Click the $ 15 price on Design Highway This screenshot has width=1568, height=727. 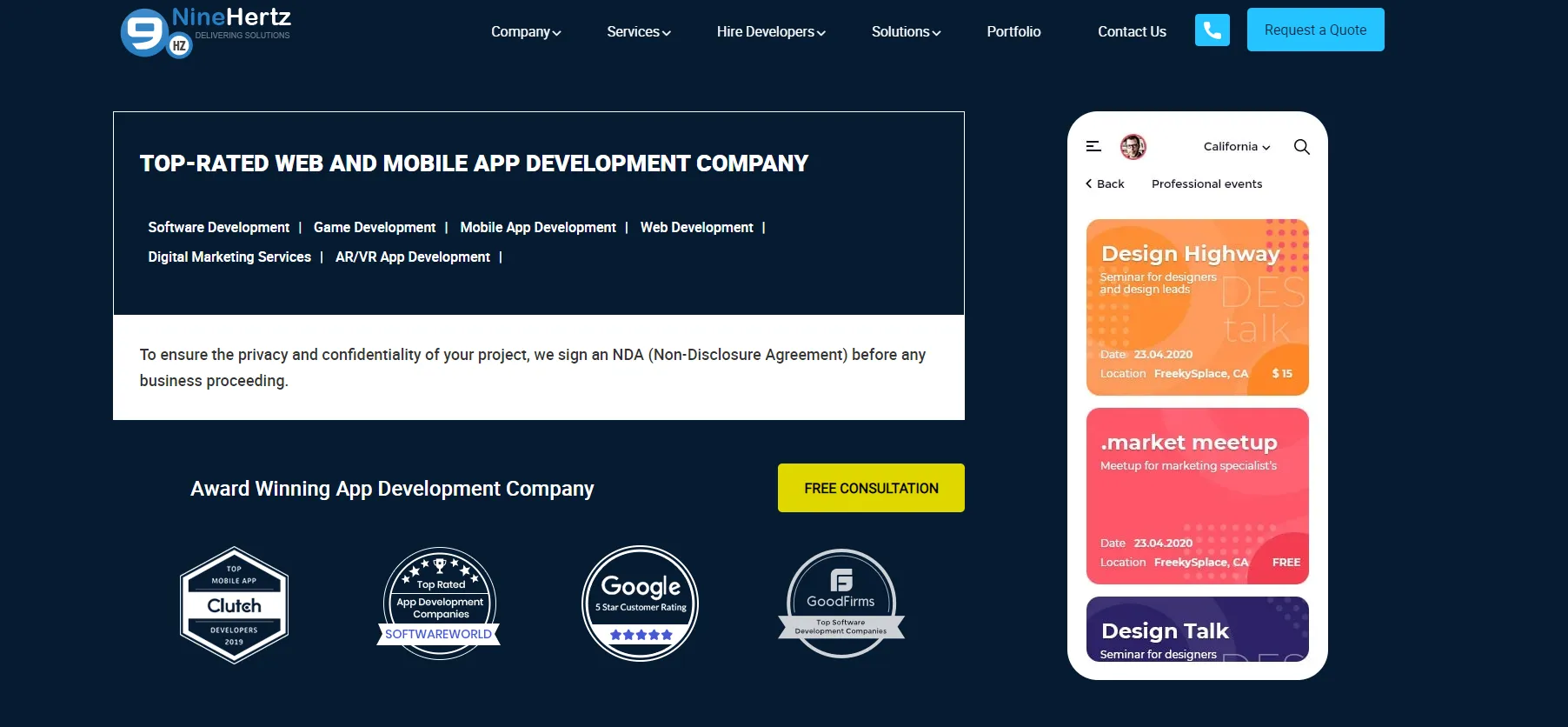(x=1282, y=373)
